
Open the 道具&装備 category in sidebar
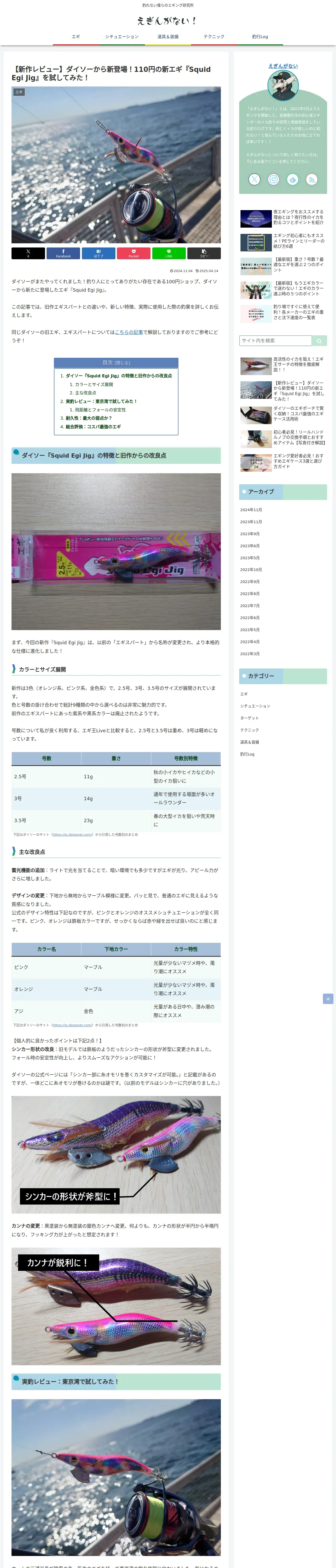[249, 742]
